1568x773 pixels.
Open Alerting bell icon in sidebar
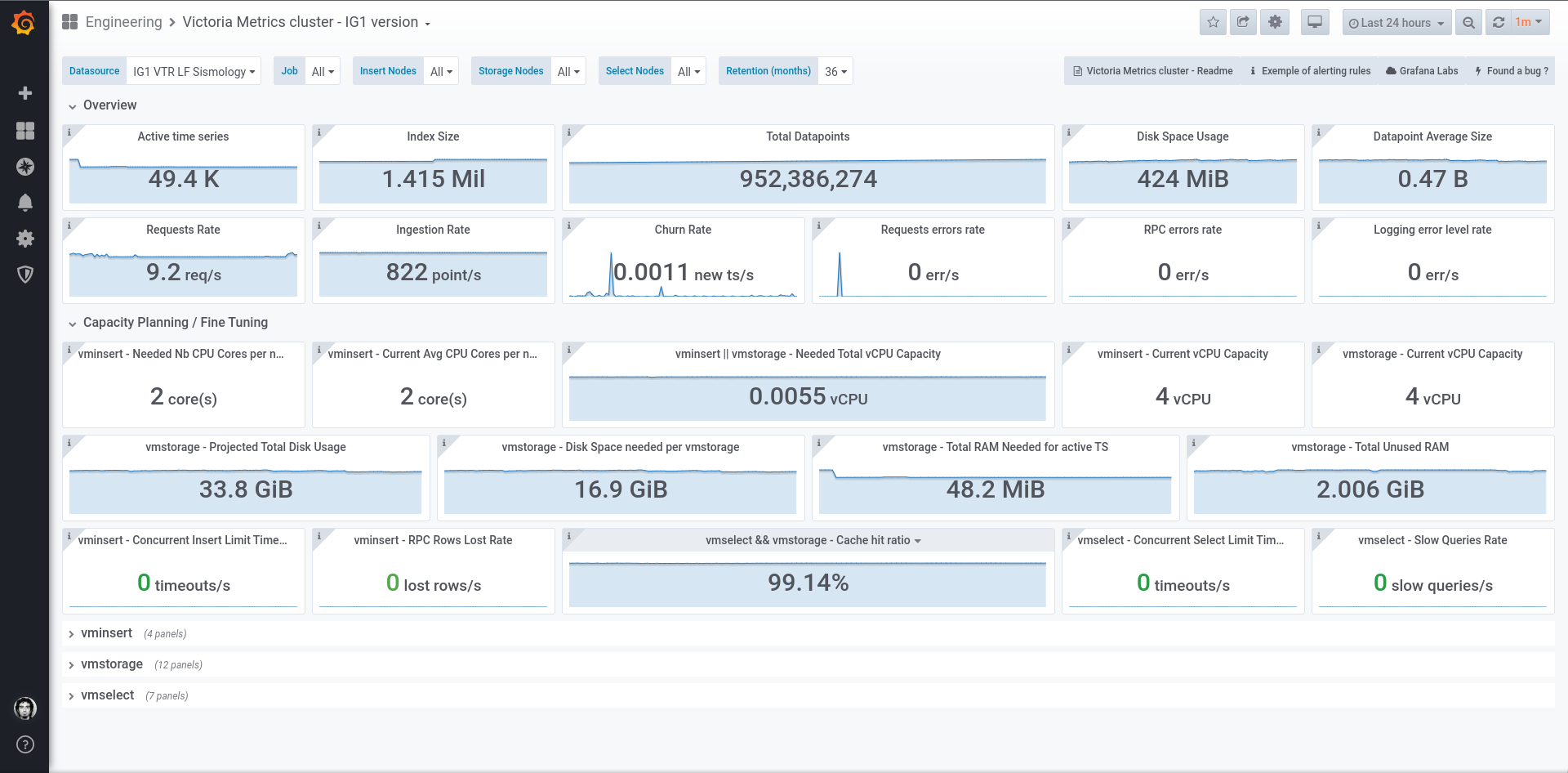coord(25,203)
